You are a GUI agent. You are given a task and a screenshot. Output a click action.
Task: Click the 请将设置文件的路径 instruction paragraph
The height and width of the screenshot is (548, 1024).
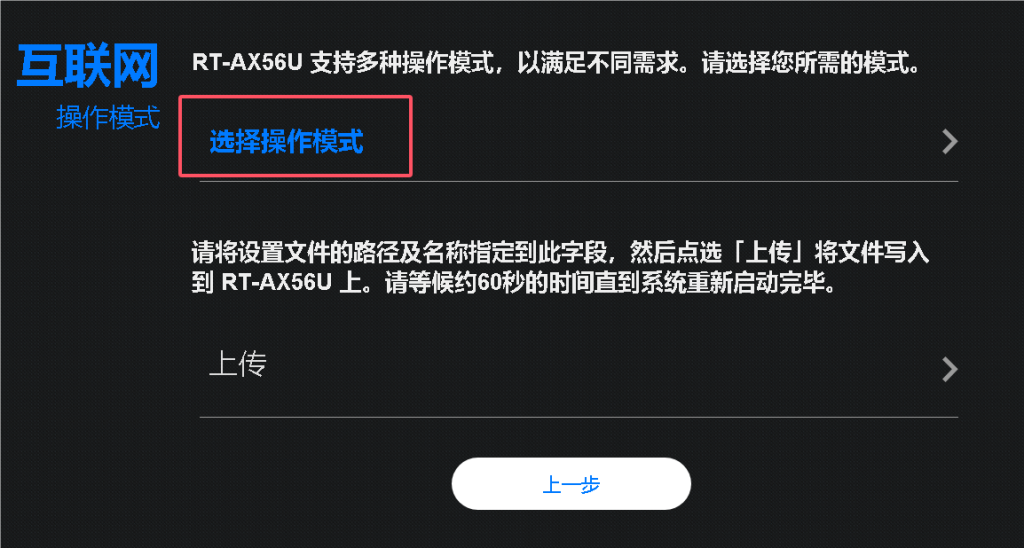click(x=560, y=268)
